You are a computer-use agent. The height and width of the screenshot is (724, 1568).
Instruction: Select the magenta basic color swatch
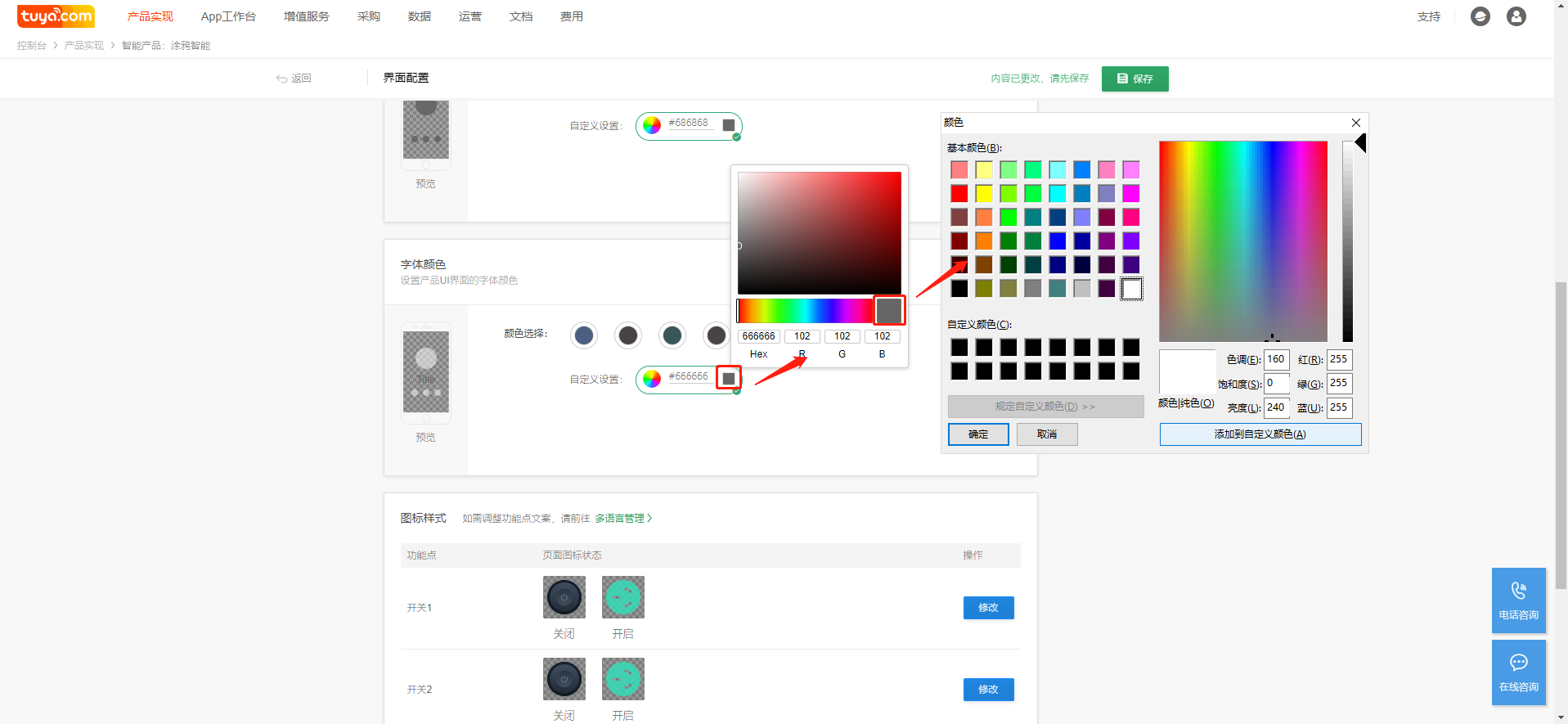[1131, 193]
